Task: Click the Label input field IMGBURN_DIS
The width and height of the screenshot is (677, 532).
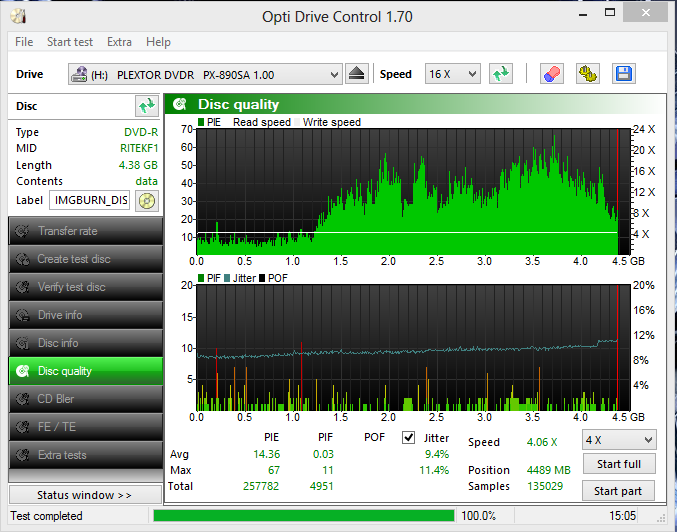Action: tap(89, 200)
